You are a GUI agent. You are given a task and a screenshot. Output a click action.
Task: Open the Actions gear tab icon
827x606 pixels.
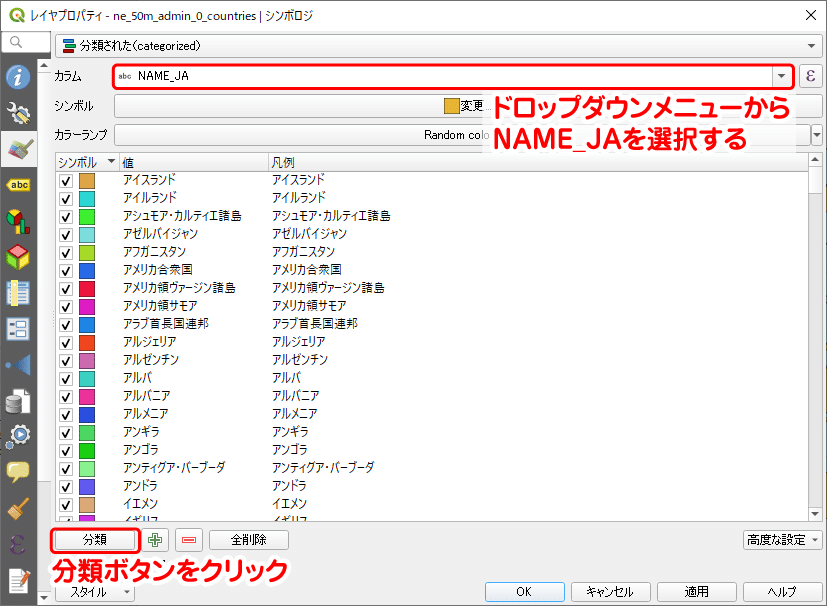pyautogui.click(x=18, y=436)
